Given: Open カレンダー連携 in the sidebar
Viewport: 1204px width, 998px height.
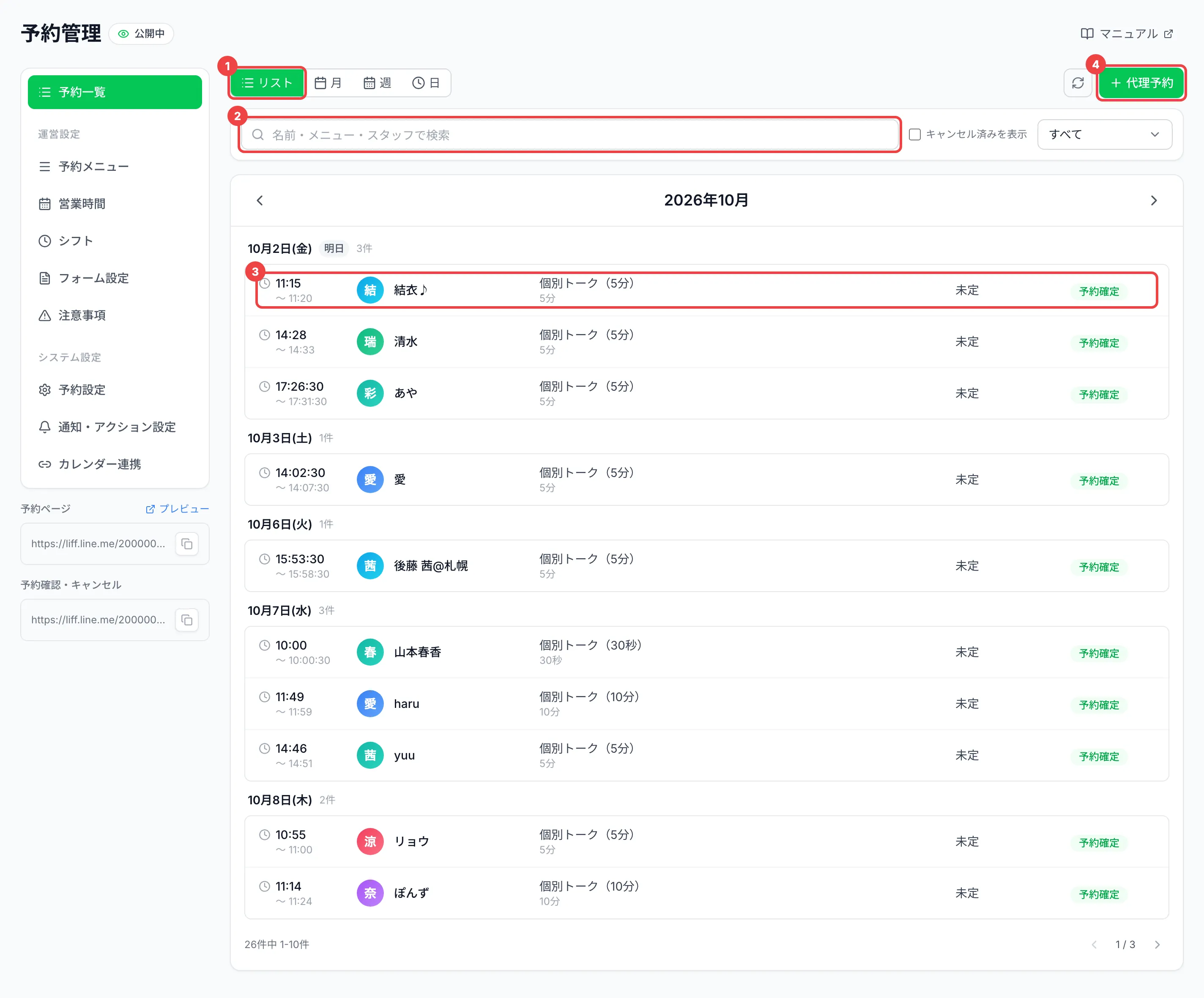Looking at the screenshot, I should [x=115, y=465].
